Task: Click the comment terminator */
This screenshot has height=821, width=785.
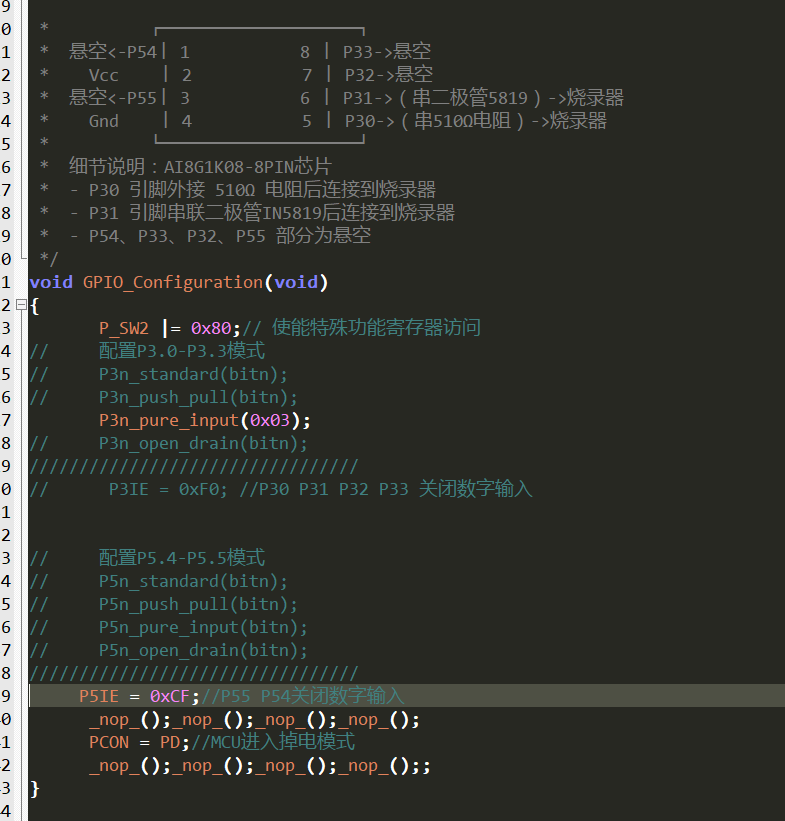Action: [x=49, y=259]
